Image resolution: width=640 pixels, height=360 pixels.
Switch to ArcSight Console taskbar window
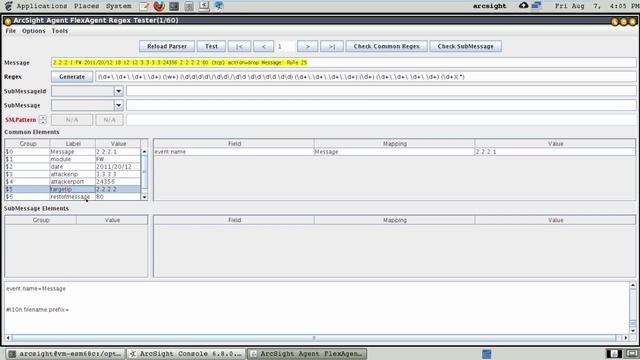(x=187, y=354)
